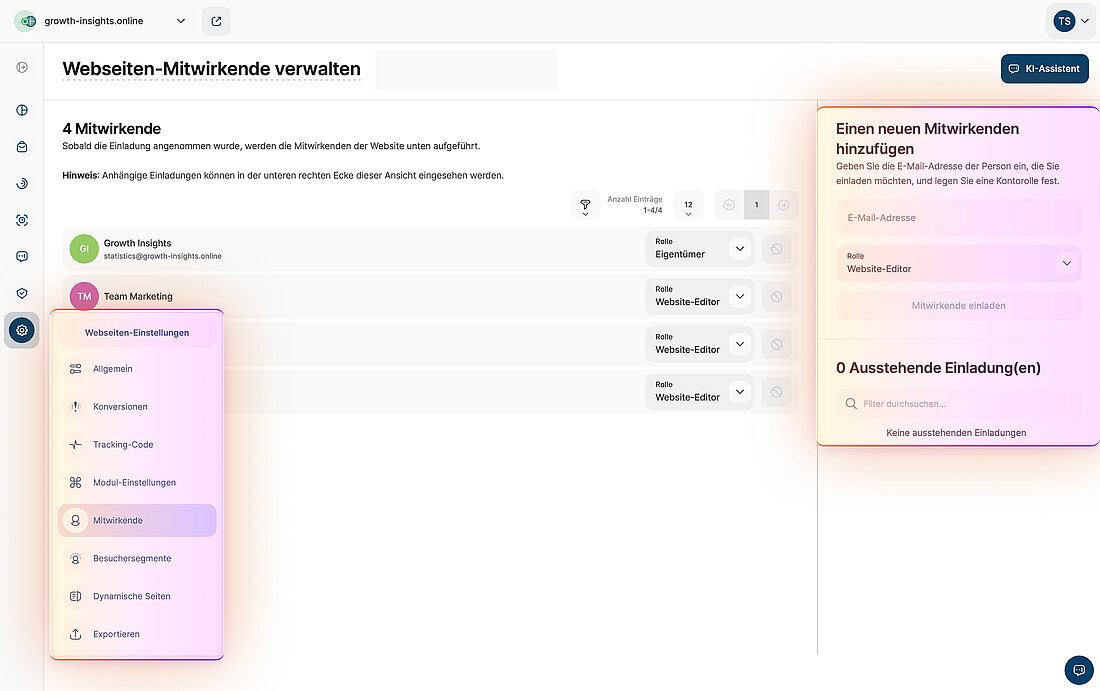This screenshot has height=691, width=1100.
Task: Select the settings gear icon in sidebar
Action: 21,330
